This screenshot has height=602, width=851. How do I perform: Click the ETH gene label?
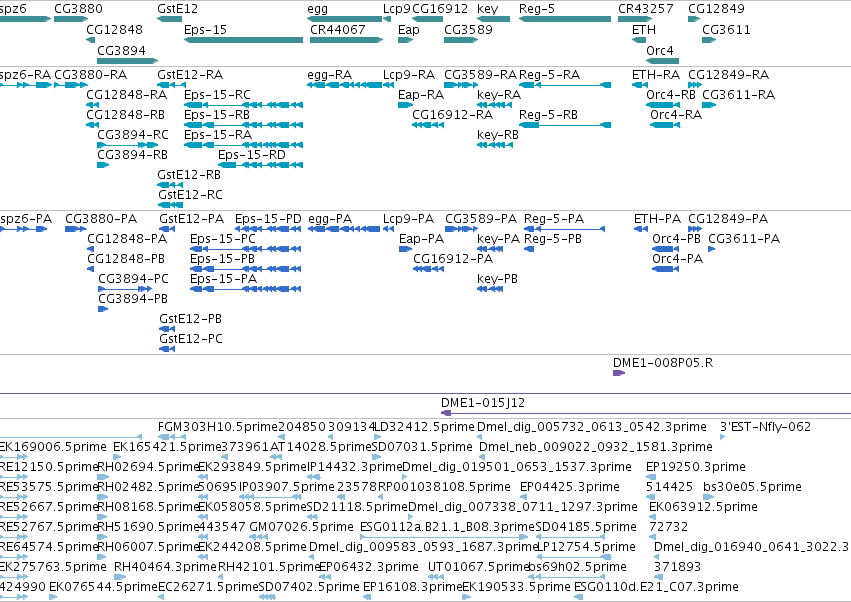[x=644, y=30]
